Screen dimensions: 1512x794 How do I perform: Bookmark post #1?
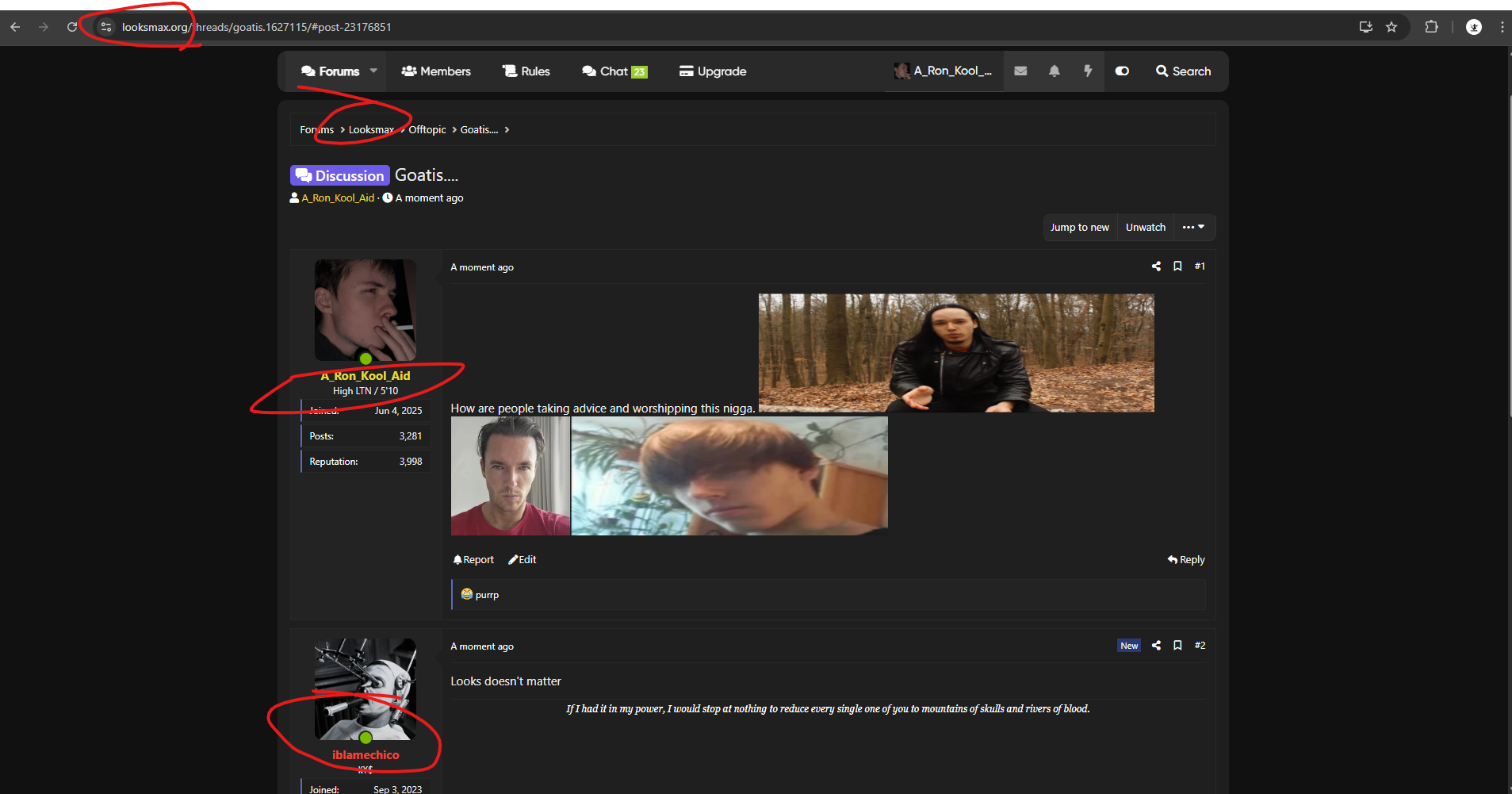click(1177, 267)
